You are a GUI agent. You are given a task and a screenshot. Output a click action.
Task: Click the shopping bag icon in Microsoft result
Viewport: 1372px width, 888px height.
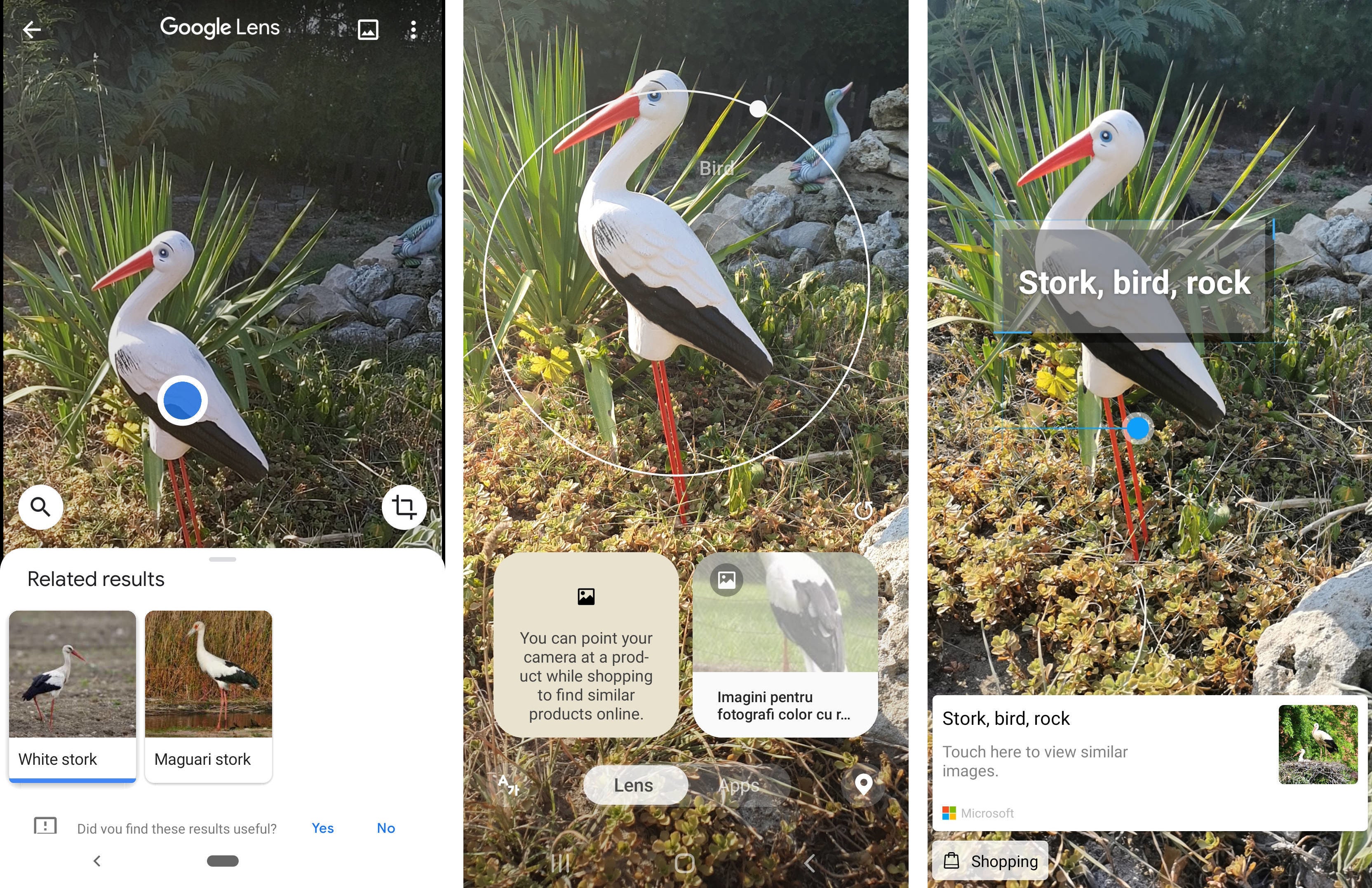[x=951, y=857]
